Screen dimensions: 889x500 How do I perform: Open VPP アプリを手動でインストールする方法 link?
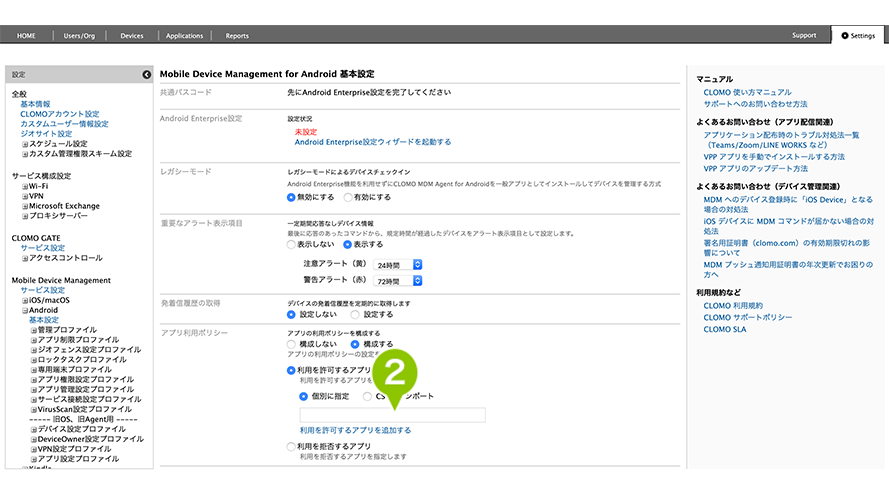point(774,156)
